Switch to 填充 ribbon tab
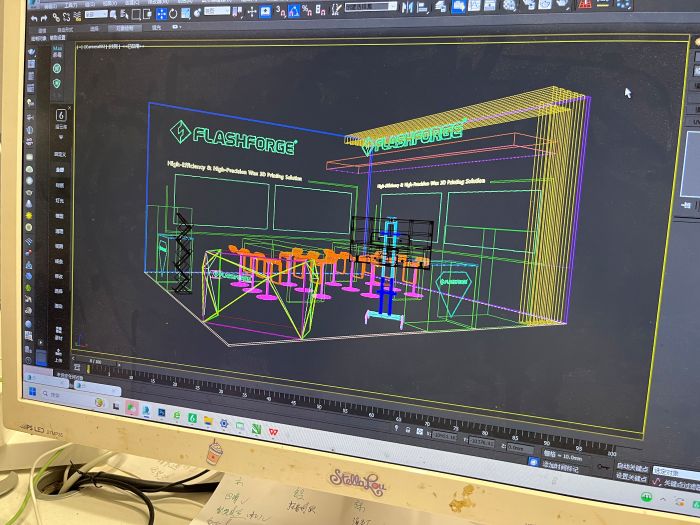Viewport: 700px width, 525px height. [156, 28]
